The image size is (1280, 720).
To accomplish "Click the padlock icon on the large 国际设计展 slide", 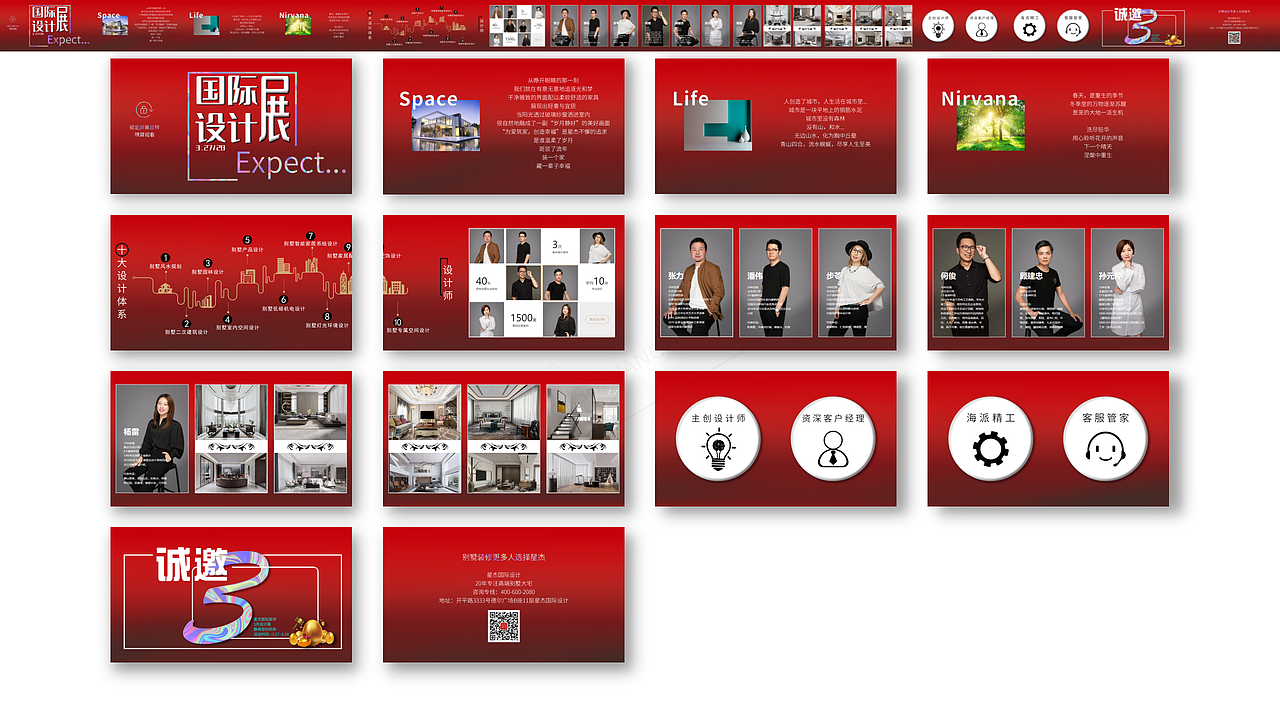I will point(143,109).
